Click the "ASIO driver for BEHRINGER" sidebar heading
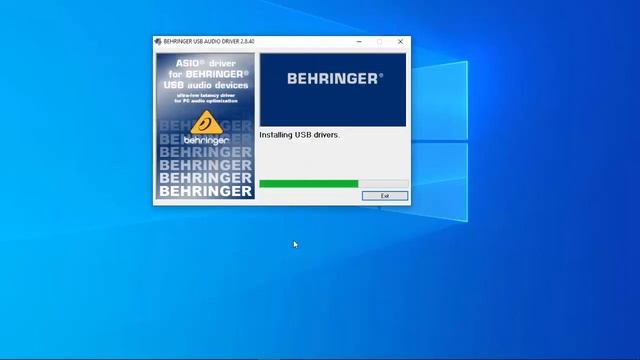The height and width of the screenshot is (360, 640). pos(206,74)
